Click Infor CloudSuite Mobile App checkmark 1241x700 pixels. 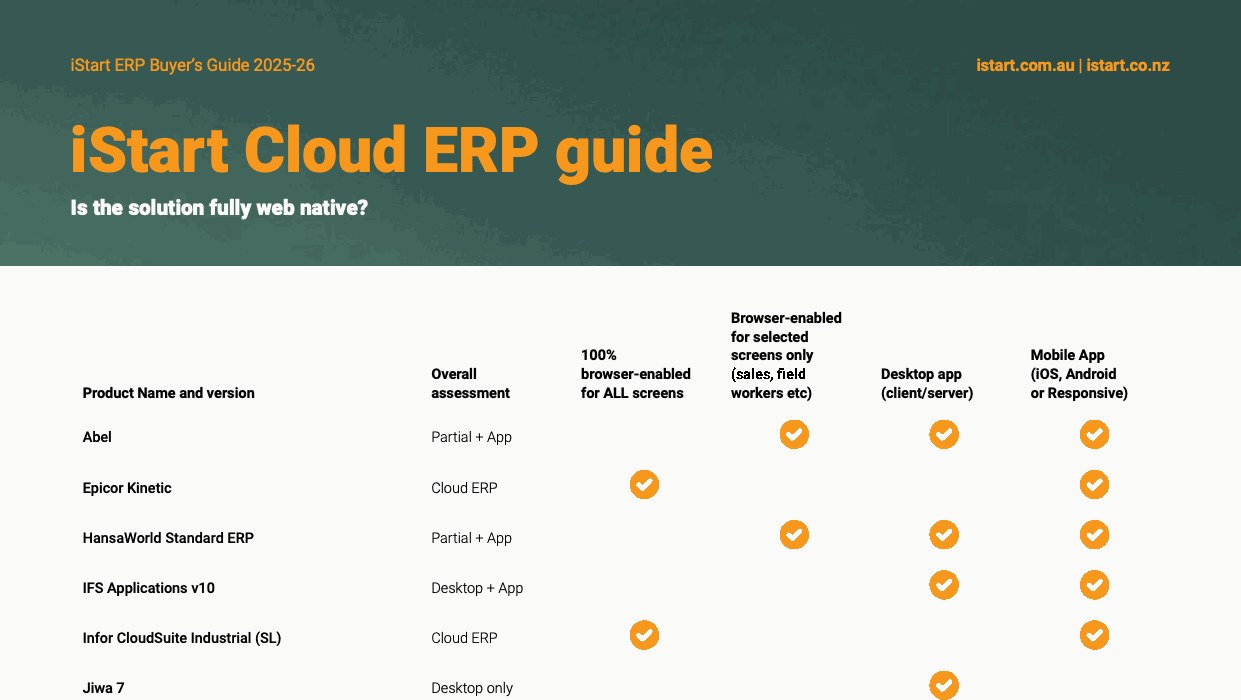tap(1094, 635)
